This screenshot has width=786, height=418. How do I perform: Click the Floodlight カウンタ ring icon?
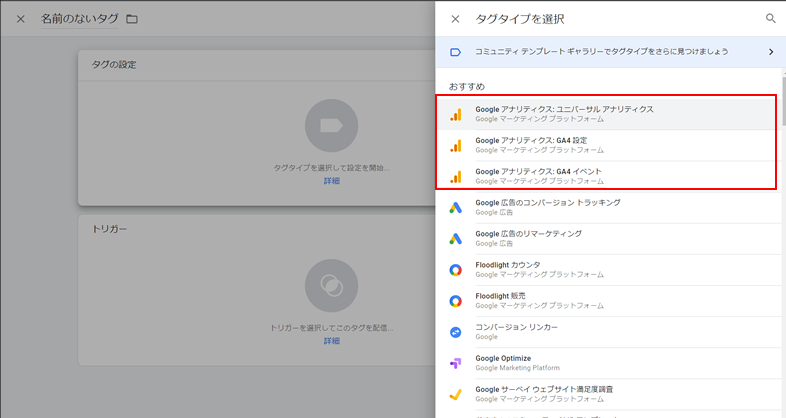[456, 270]
